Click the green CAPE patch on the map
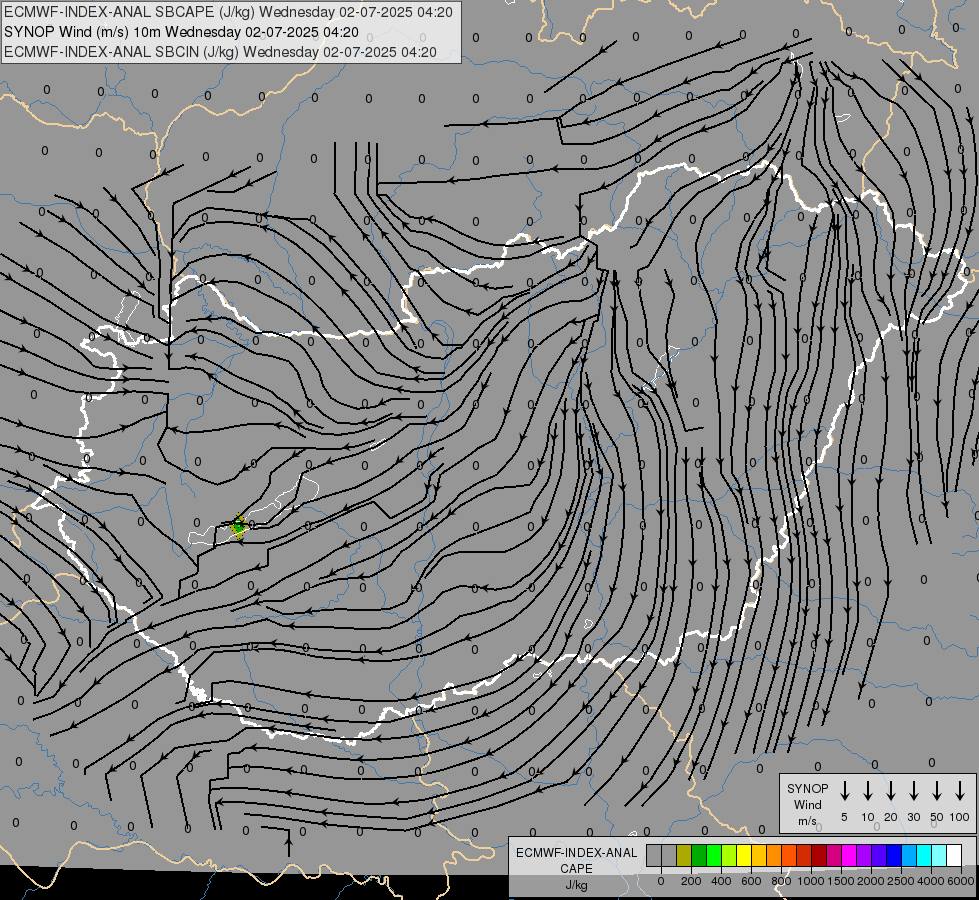This screenshot has height=900, width=979. [239, 527]
